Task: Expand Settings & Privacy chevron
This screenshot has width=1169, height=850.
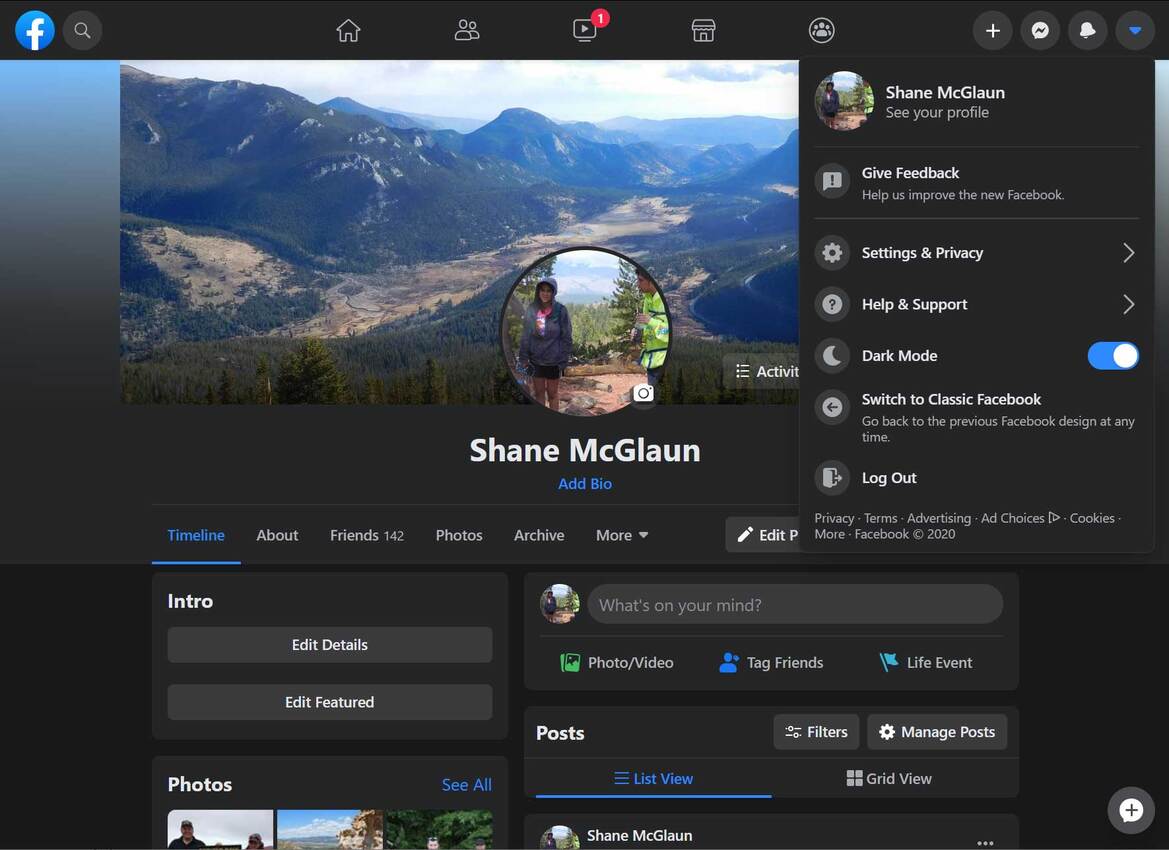Action: 1129,253
